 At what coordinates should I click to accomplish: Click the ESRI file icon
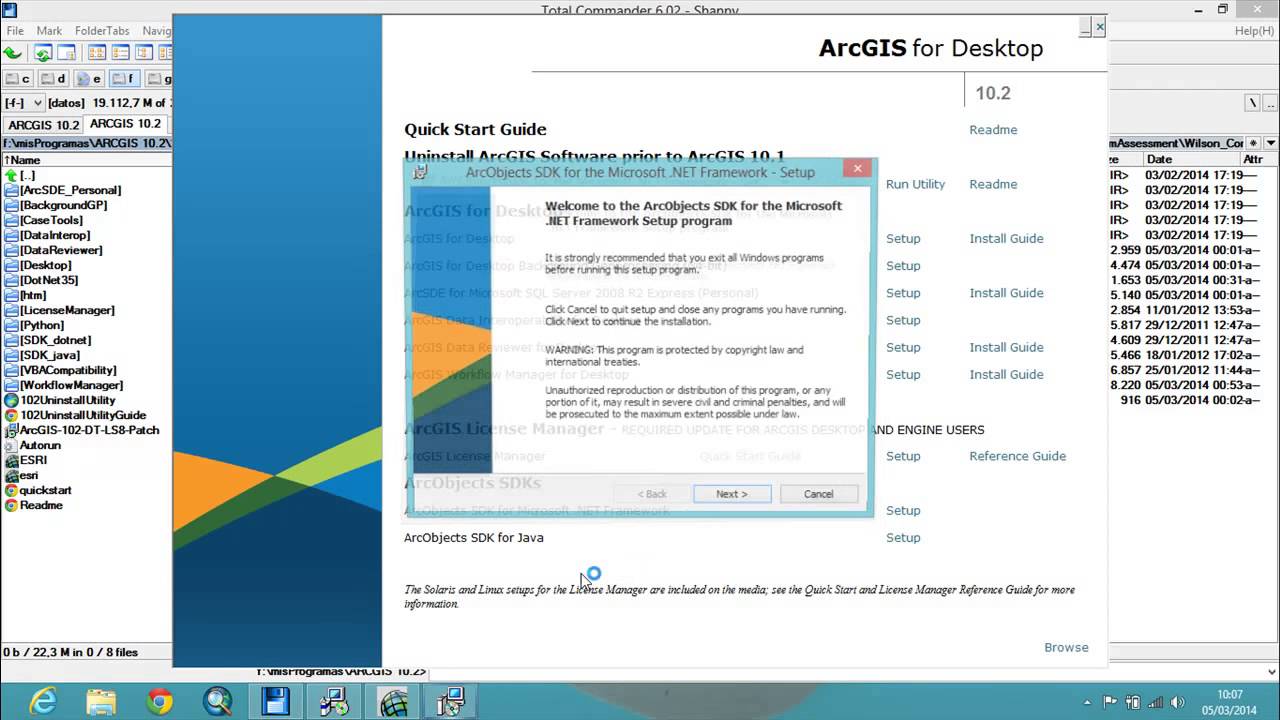11,460
